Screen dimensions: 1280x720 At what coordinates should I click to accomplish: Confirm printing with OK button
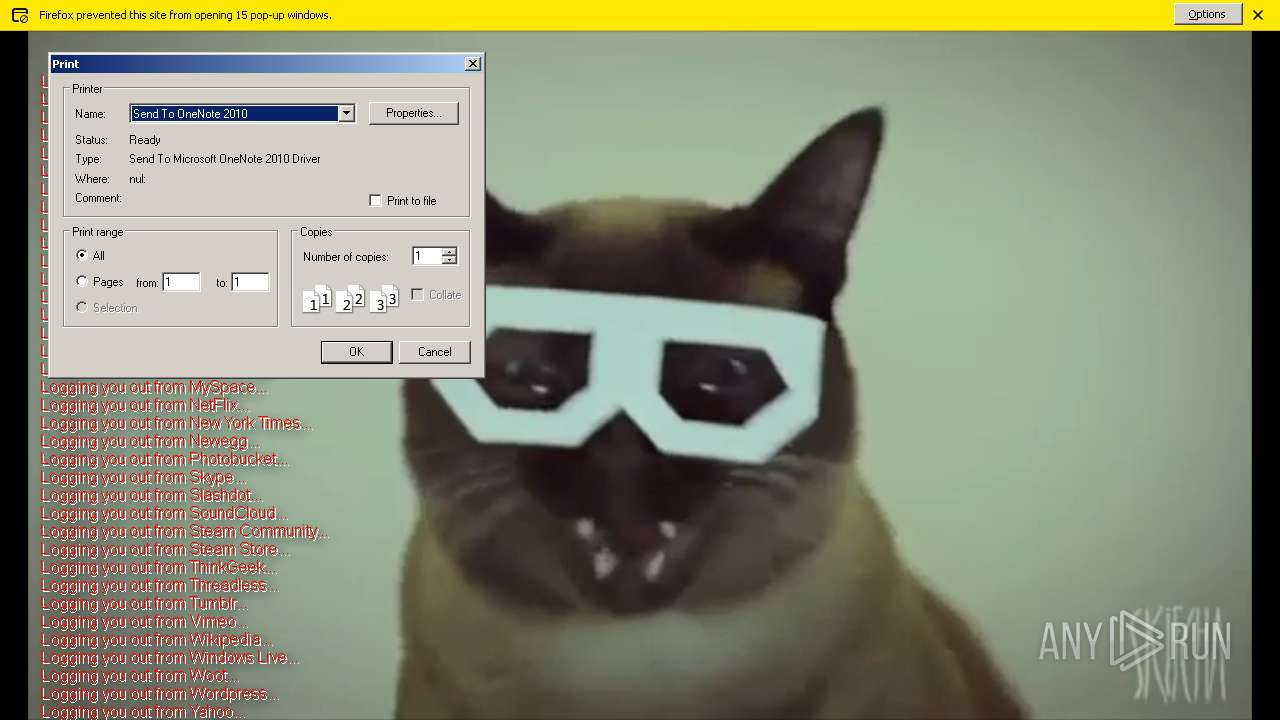356,352
